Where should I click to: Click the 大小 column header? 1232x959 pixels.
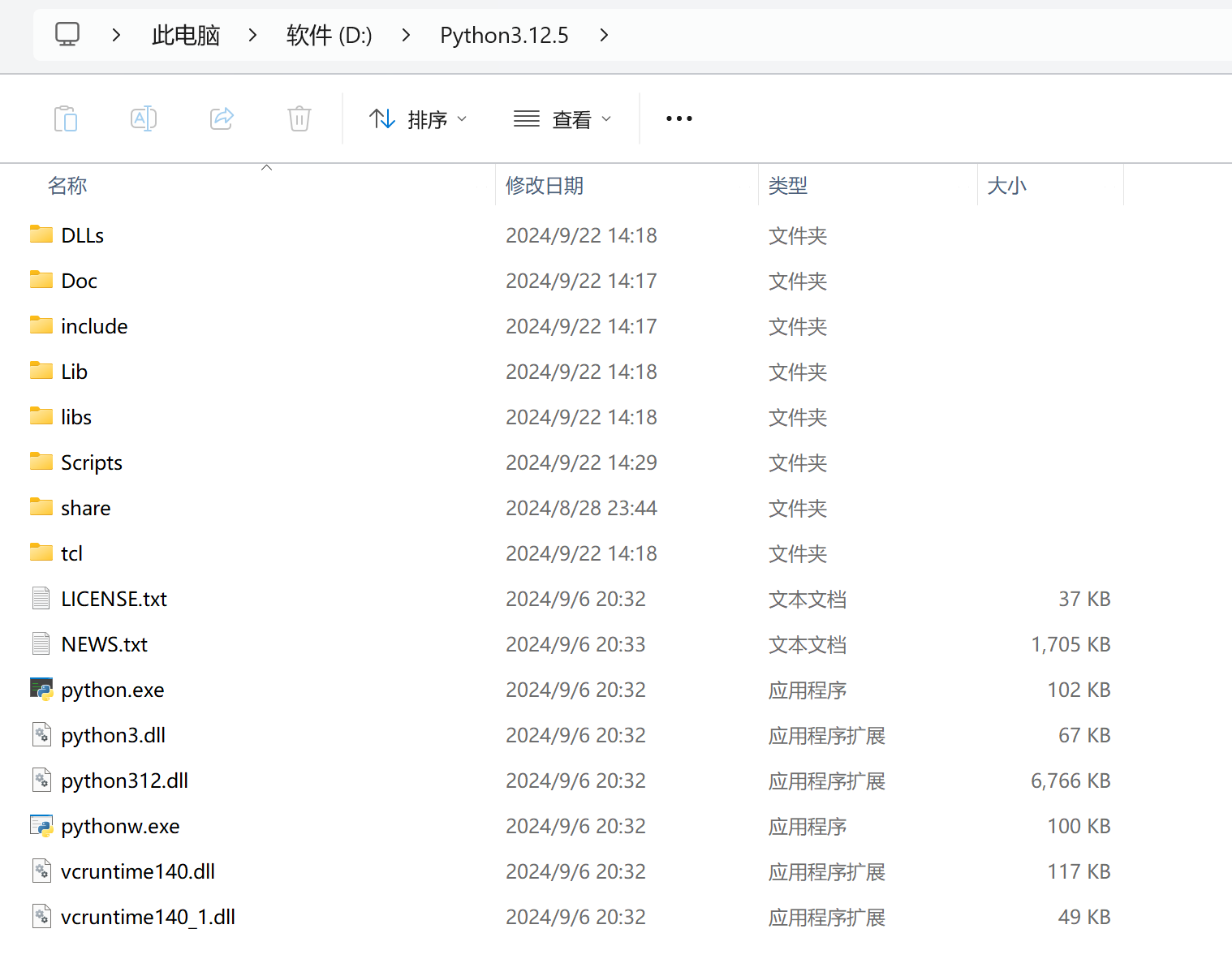[1006, 186]
